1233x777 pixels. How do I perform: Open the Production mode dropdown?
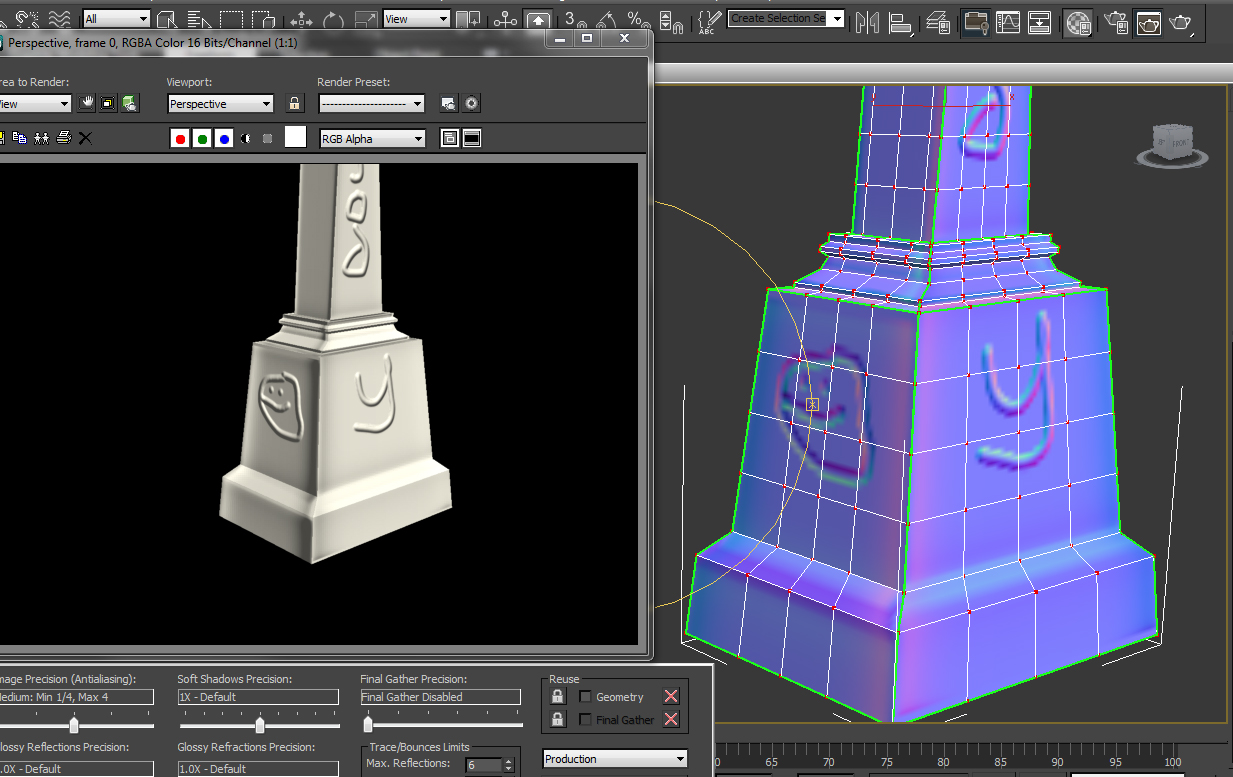(x=614, y=758)
